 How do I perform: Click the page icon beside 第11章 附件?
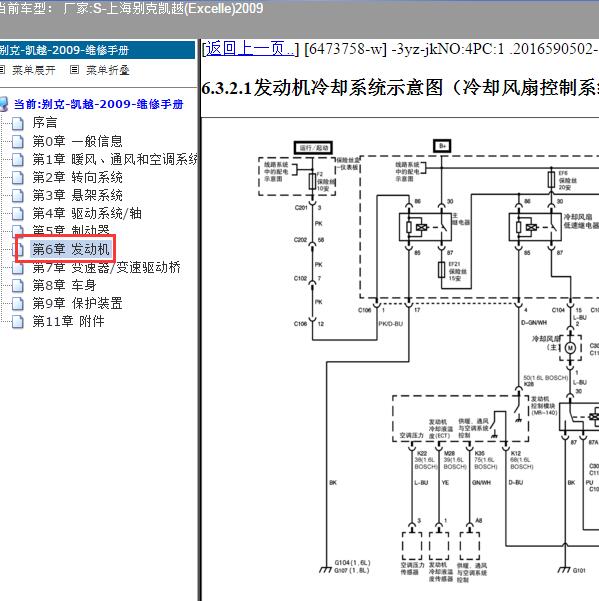pyautogui.click(x=17, y=322)
